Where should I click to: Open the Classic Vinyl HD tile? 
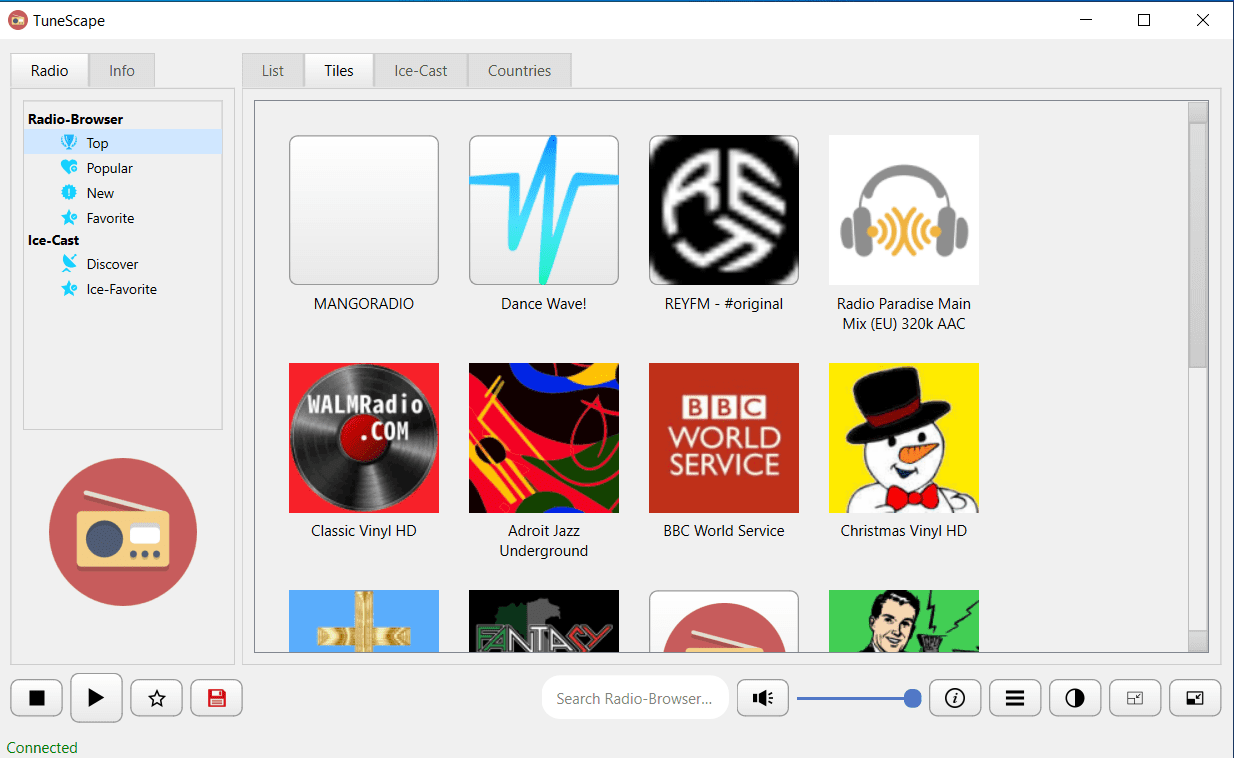click(x=364, y=438)
